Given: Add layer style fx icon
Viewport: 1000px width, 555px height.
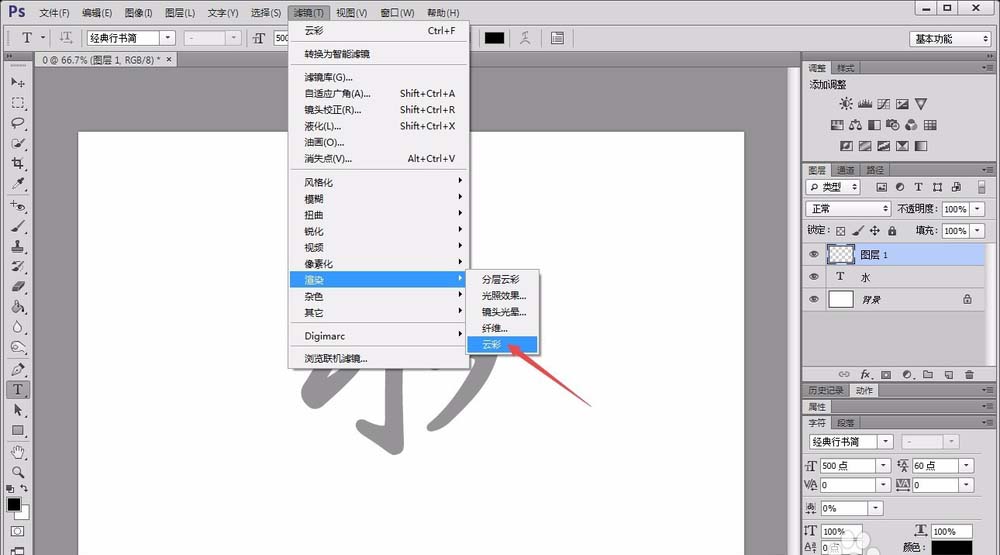Looking at the screenshot, I should pyautogui.click(x=865, y=374).
